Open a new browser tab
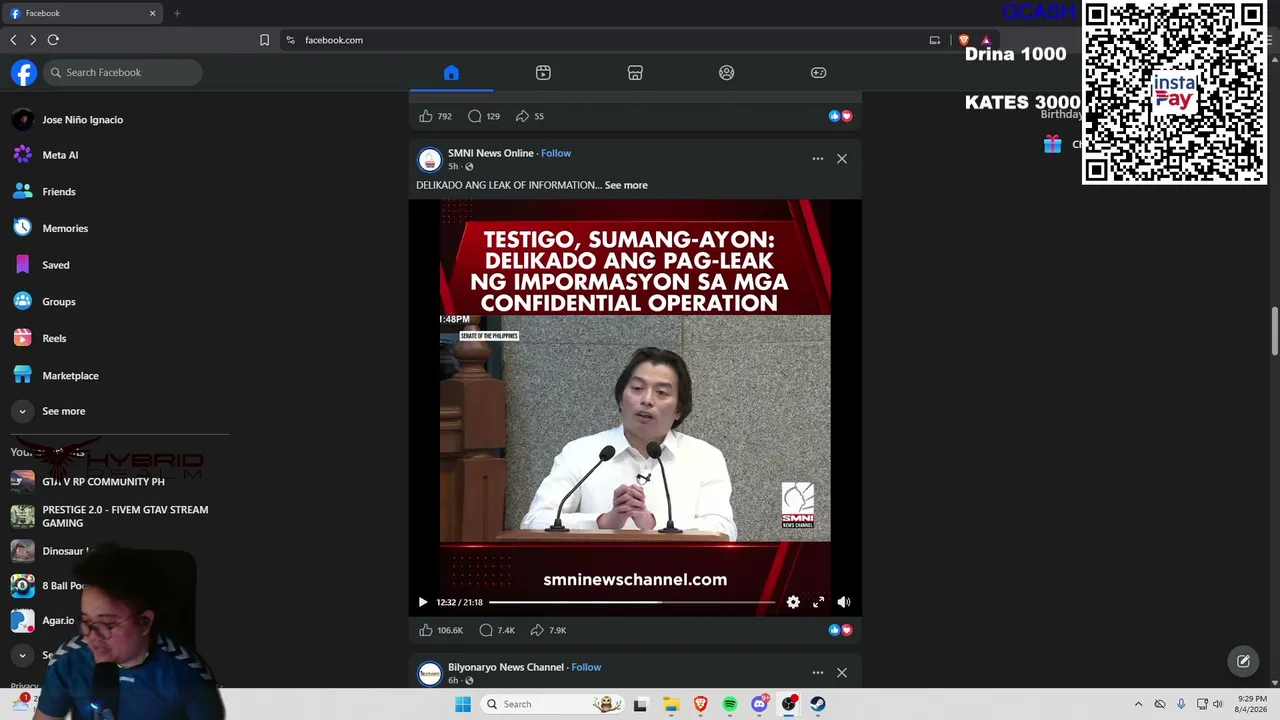1280x720 pixels. tap(177, 13)
